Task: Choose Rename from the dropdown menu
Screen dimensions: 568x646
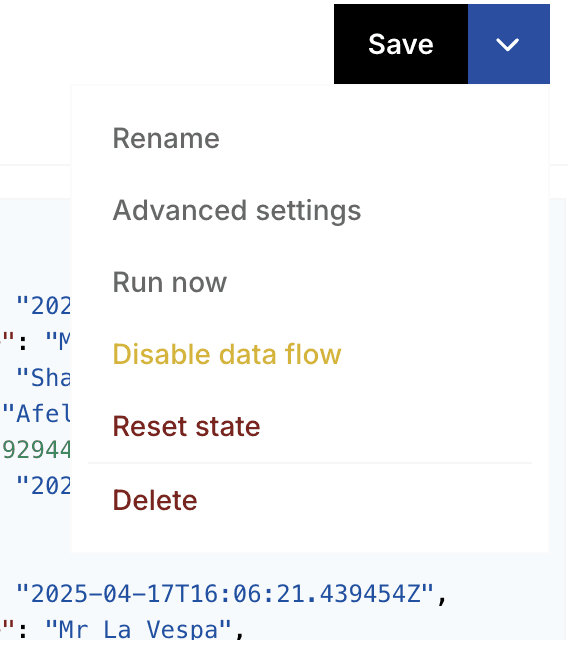Action: tap(166, 138)
